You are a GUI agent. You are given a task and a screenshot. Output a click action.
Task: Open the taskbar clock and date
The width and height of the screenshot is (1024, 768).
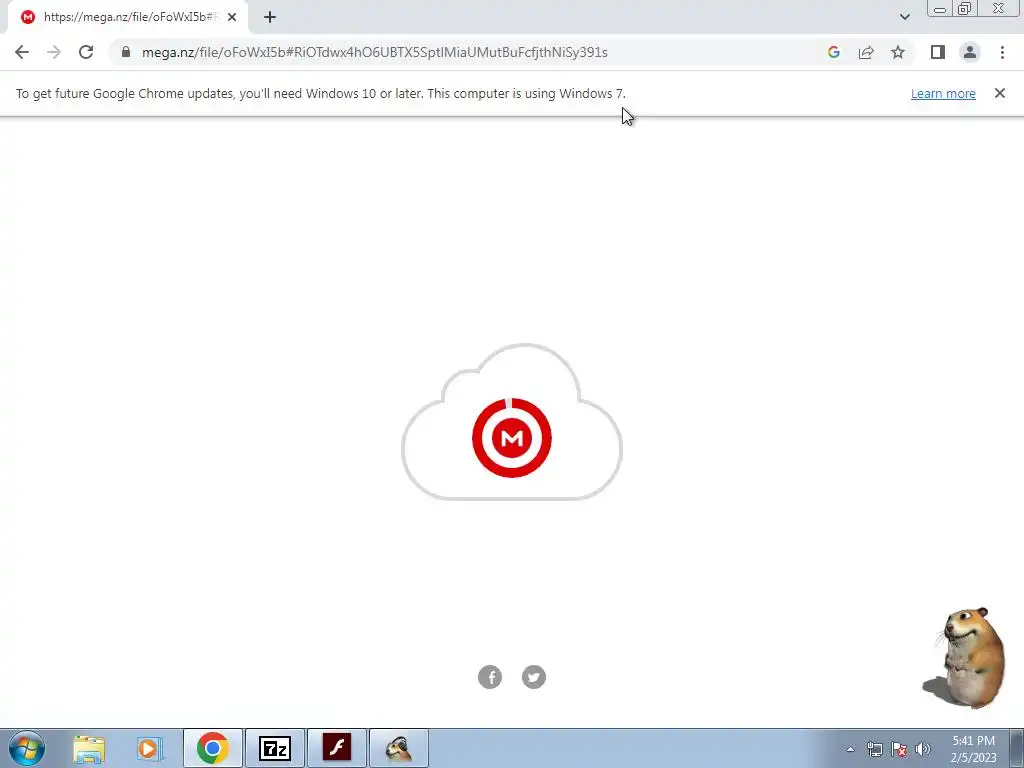(x=973, y=749)
